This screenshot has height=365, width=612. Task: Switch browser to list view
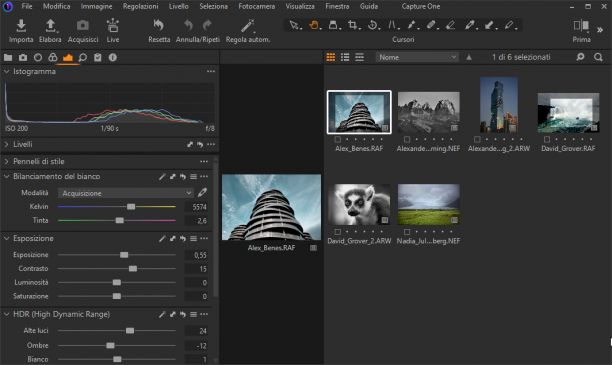[x=345, y=57]
